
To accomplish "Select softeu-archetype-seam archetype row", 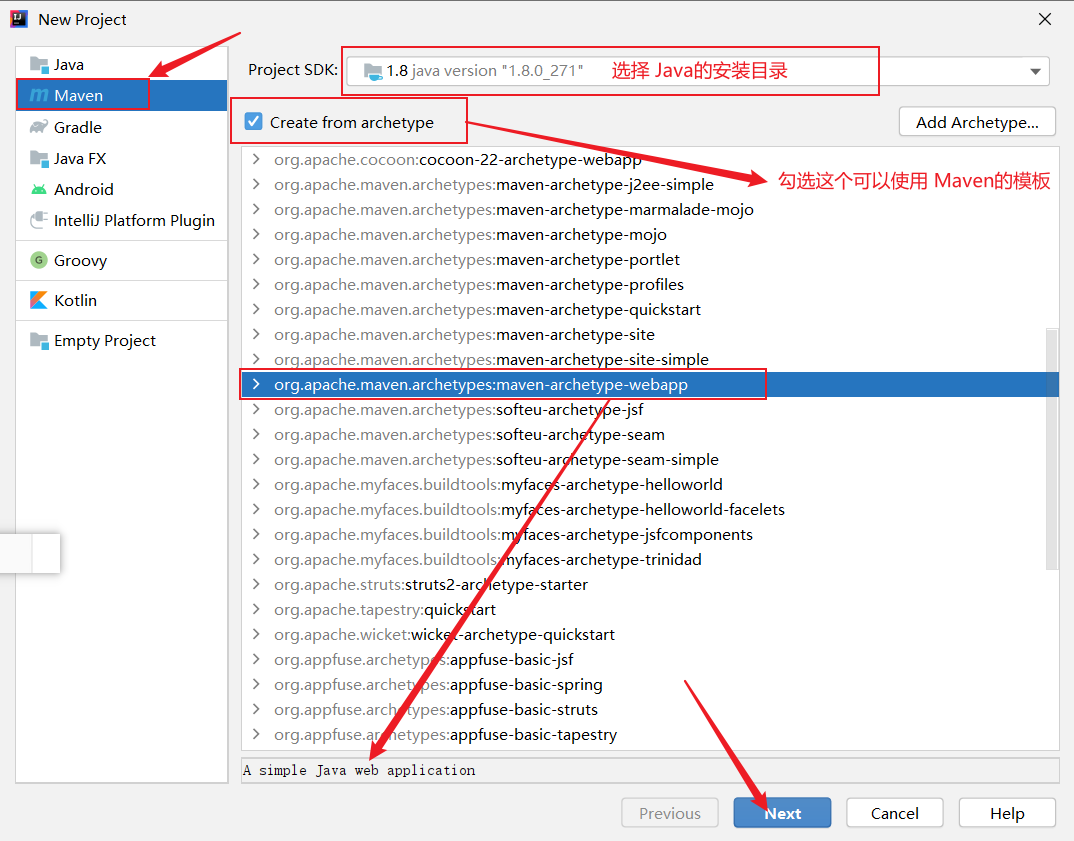I will point(650,434).
